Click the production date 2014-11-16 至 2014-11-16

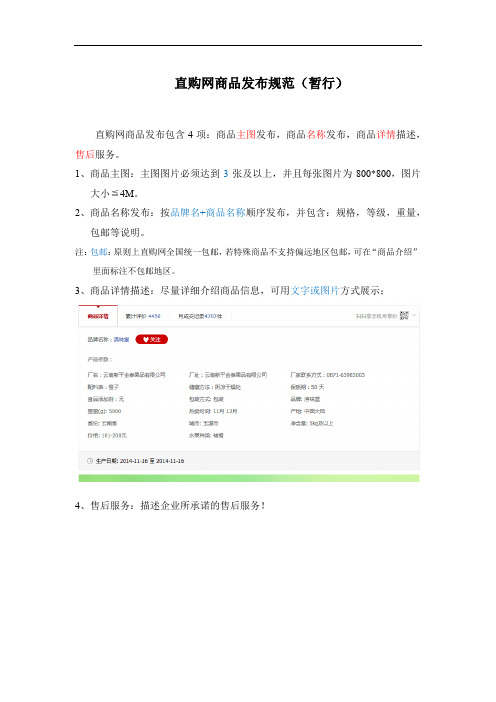[152, 461]
